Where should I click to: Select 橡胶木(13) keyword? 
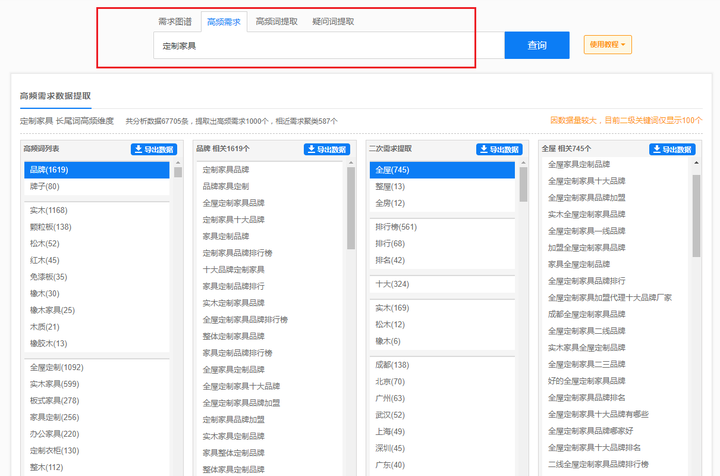(97, 343)
